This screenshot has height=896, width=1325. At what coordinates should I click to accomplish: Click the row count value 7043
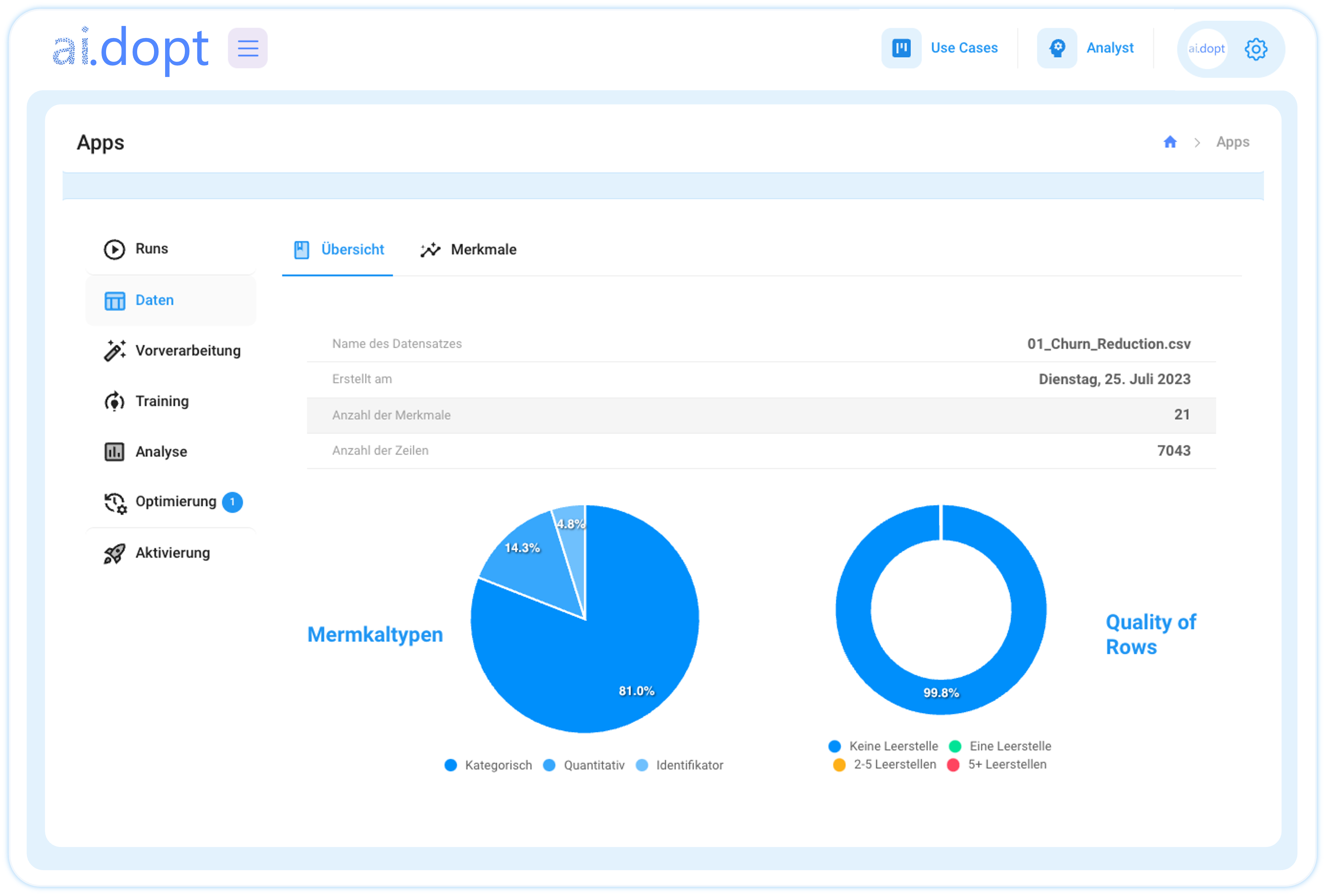pyautogui.click(x=1173, y=450)
